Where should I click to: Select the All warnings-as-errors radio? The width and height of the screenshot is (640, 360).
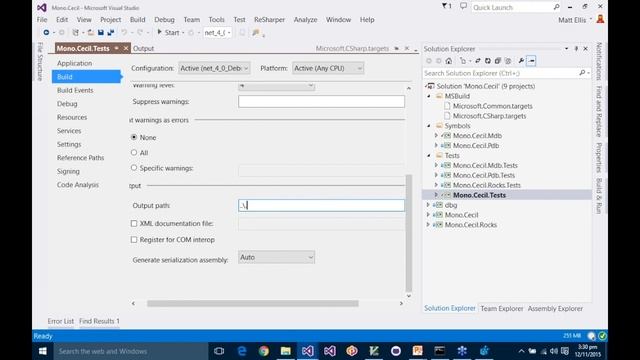pyautogui.click(x=134, y=152)
